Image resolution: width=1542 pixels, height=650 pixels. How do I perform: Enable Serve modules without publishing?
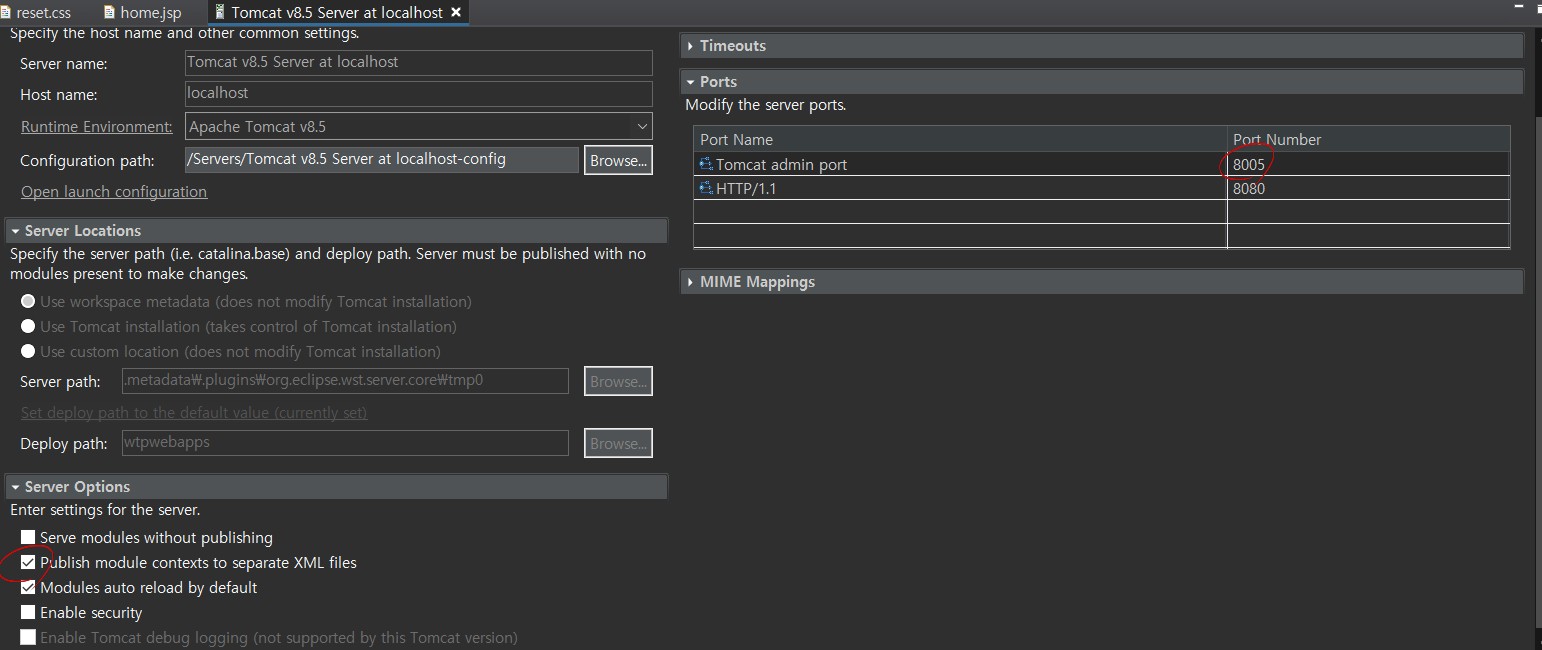pos(28,538)
